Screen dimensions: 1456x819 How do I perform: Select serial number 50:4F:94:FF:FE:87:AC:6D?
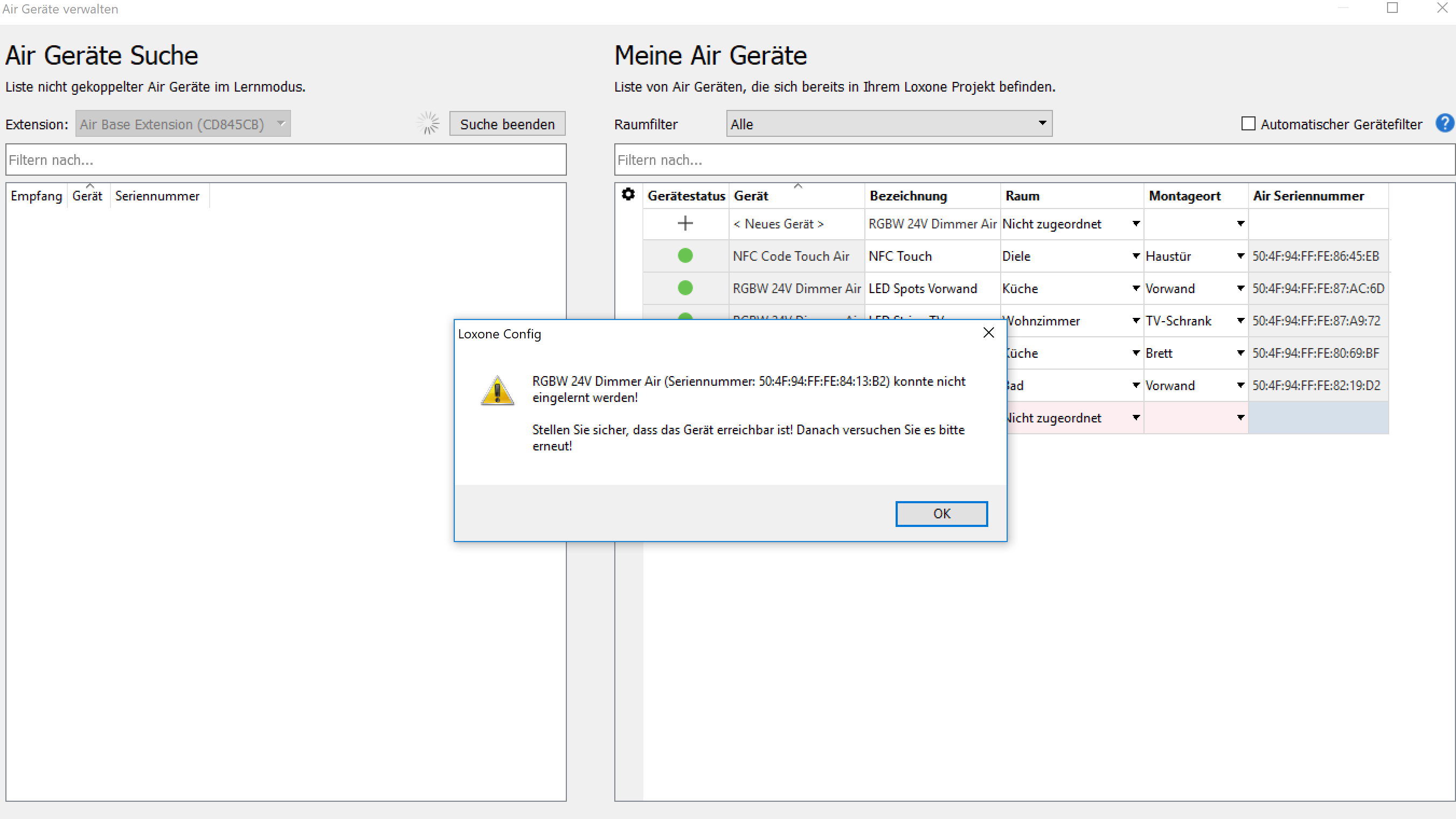coord(1319,288)
